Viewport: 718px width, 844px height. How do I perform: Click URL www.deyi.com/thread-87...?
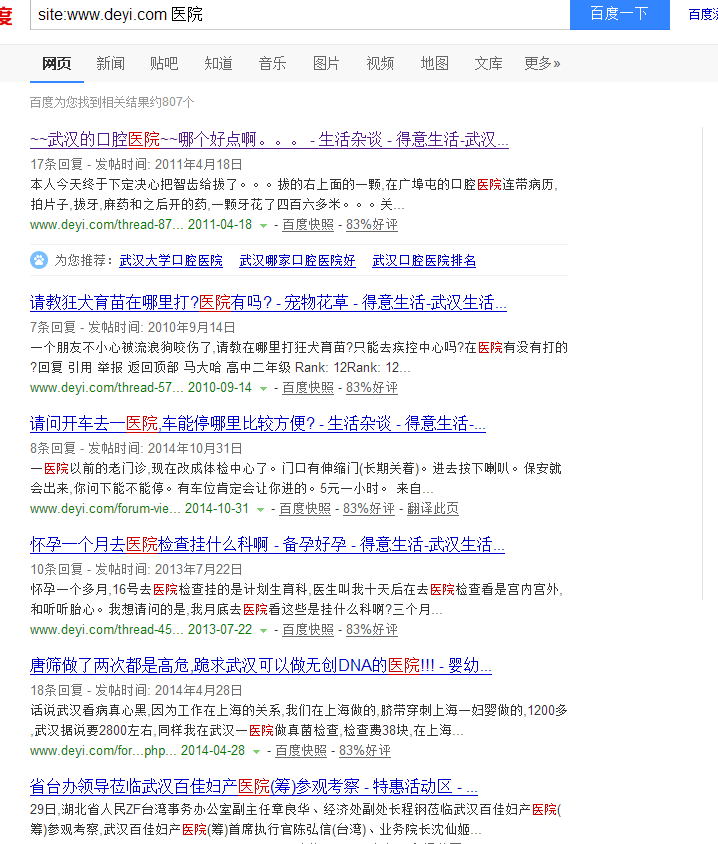107,225
